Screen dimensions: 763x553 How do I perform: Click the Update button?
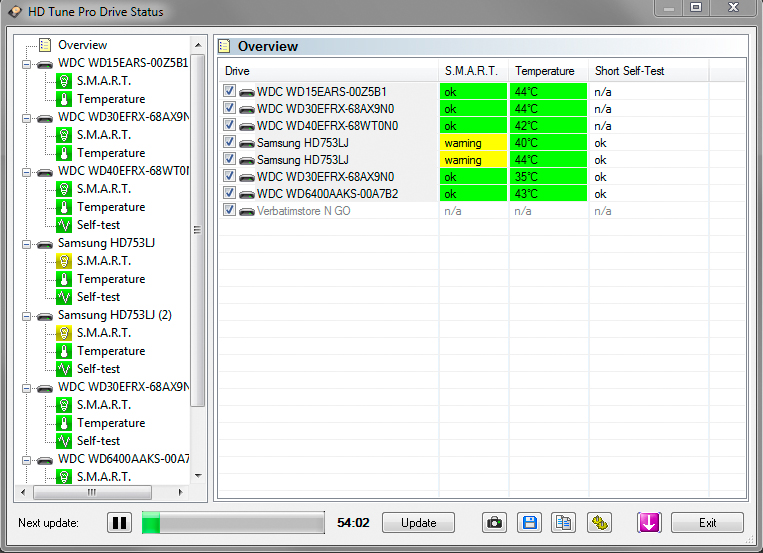click(x=418, y=523)
